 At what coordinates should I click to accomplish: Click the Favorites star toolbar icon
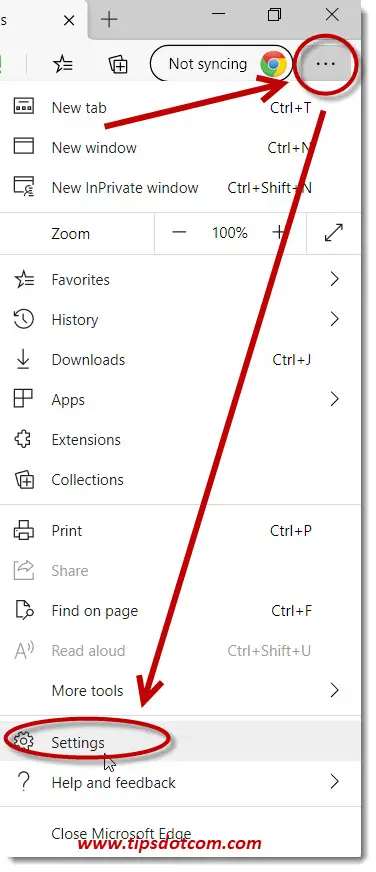pyautogui.click(x=63, y=65)
